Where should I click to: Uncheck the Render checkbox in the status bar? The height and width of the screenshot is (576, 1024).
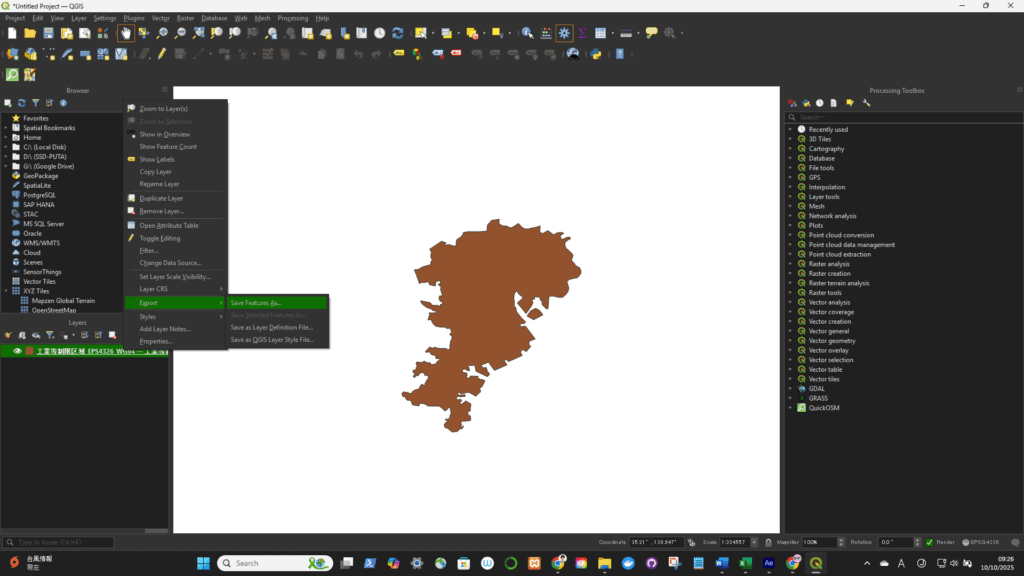(929, 542)
